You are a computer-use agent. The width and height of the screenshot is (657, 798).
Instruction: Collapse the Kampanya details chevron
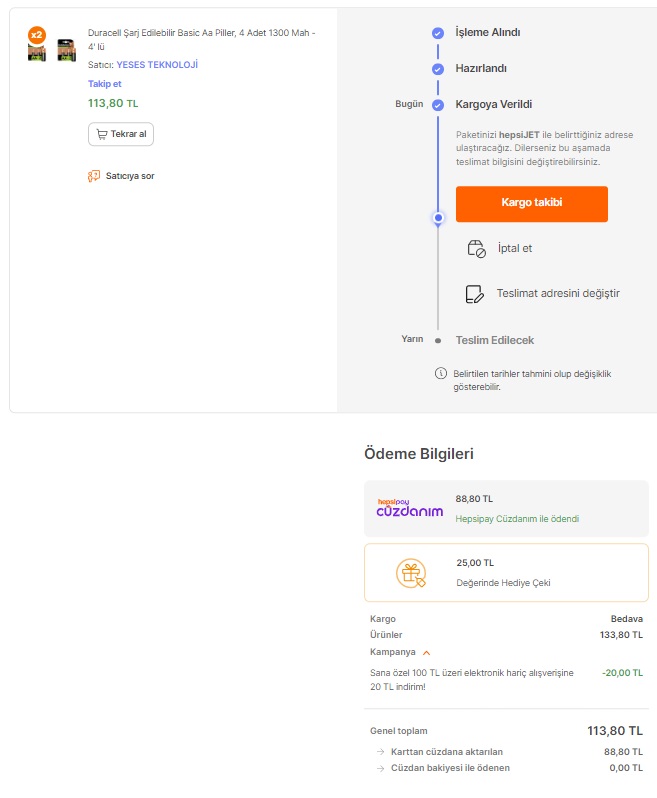[x=426, y=652]
